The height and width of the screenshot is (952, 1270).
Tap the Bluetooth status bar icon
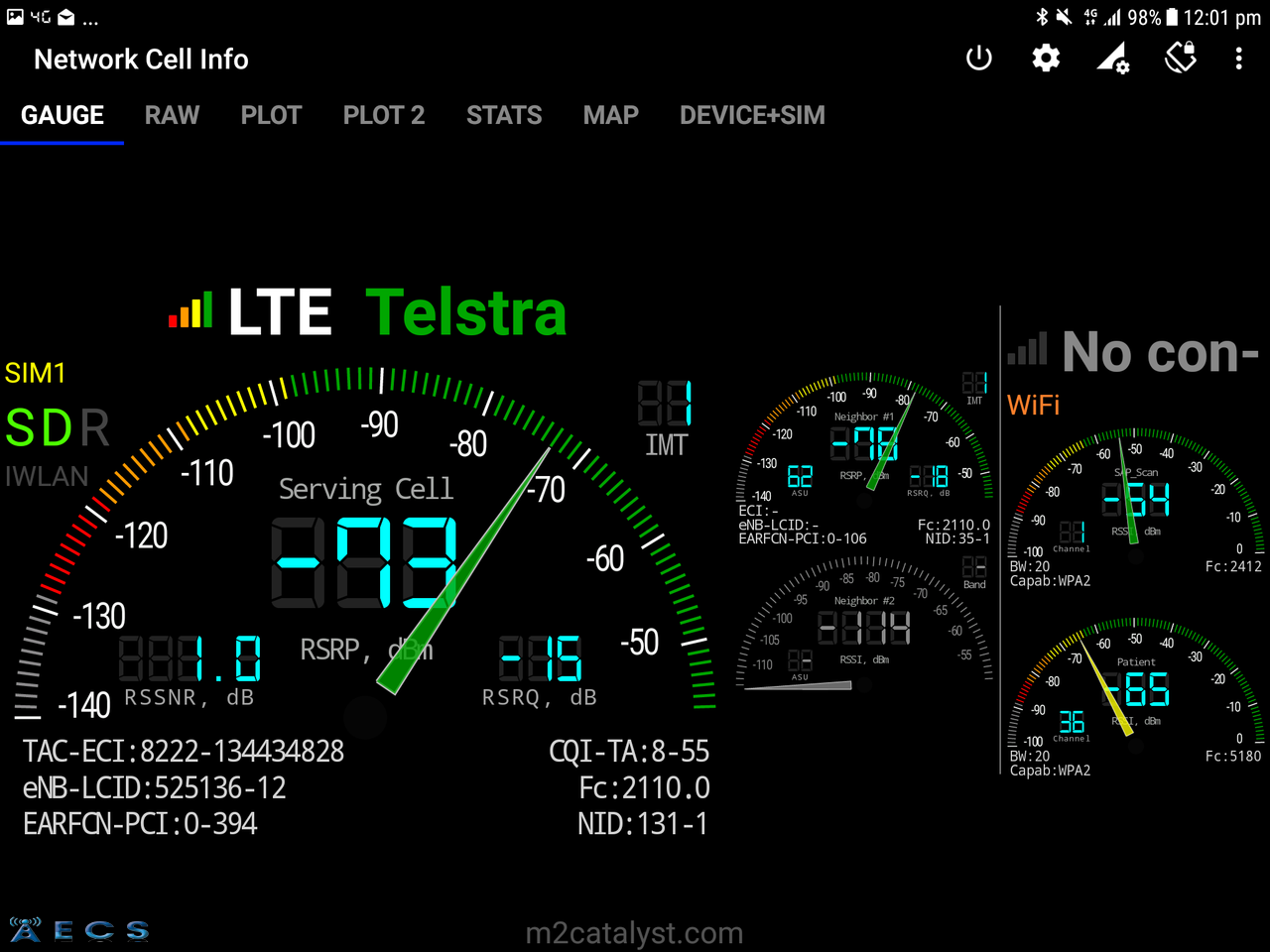1042,17
